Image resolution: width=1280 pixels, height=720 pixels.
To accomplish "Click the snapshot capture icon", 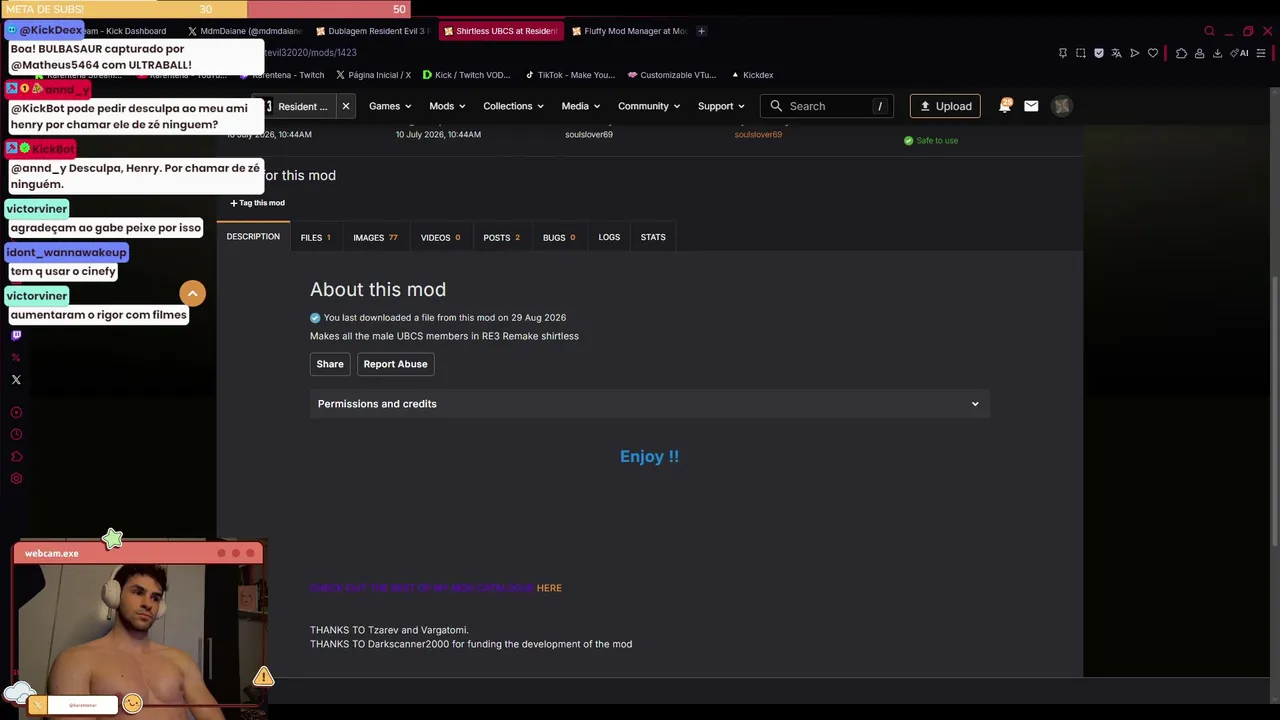I will pos(1080,53).
